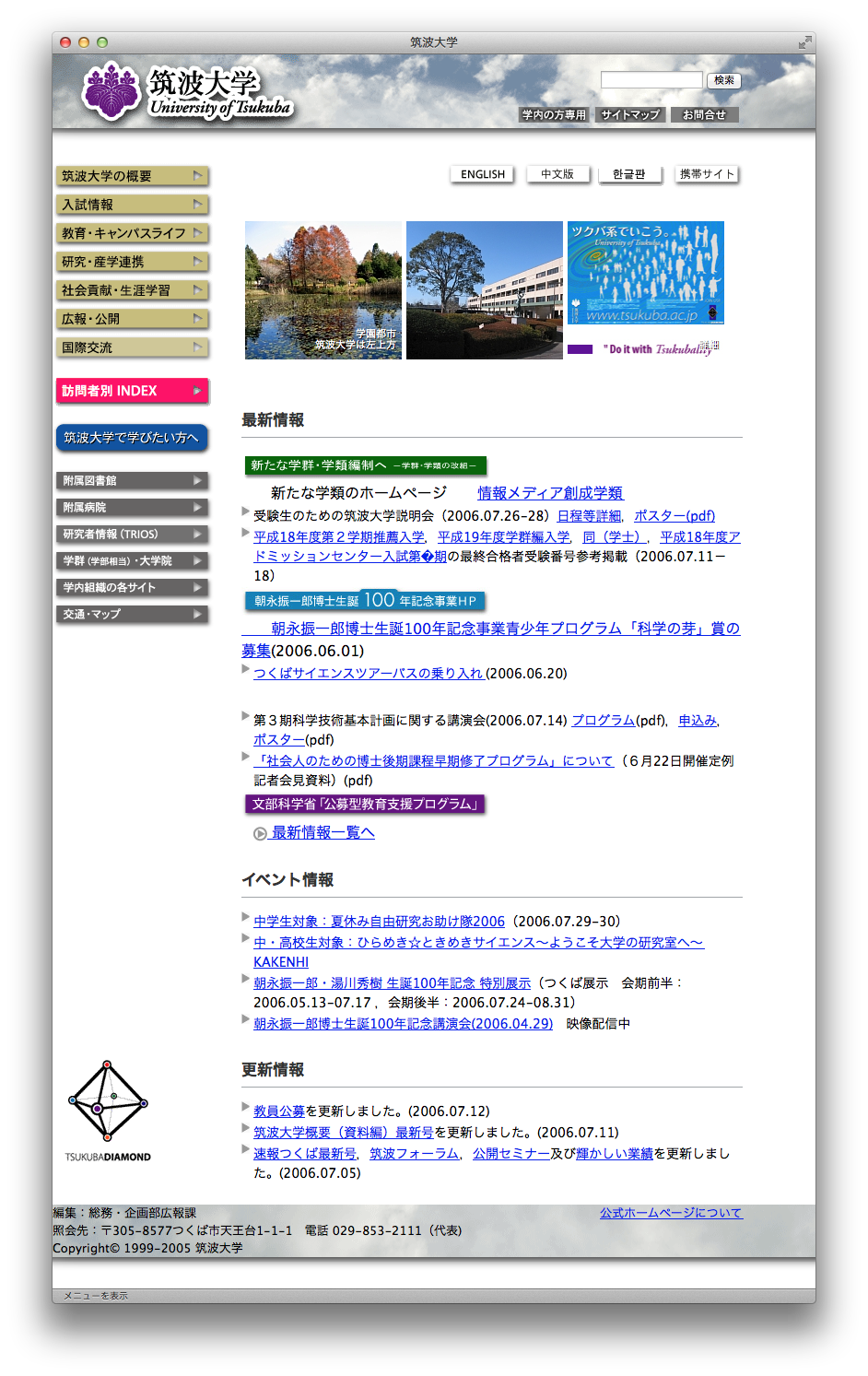Click the 文部科学省「公募型教育支援プログラム」 banner
This screenshot has height=1376, width=868.
pos(365,805)
